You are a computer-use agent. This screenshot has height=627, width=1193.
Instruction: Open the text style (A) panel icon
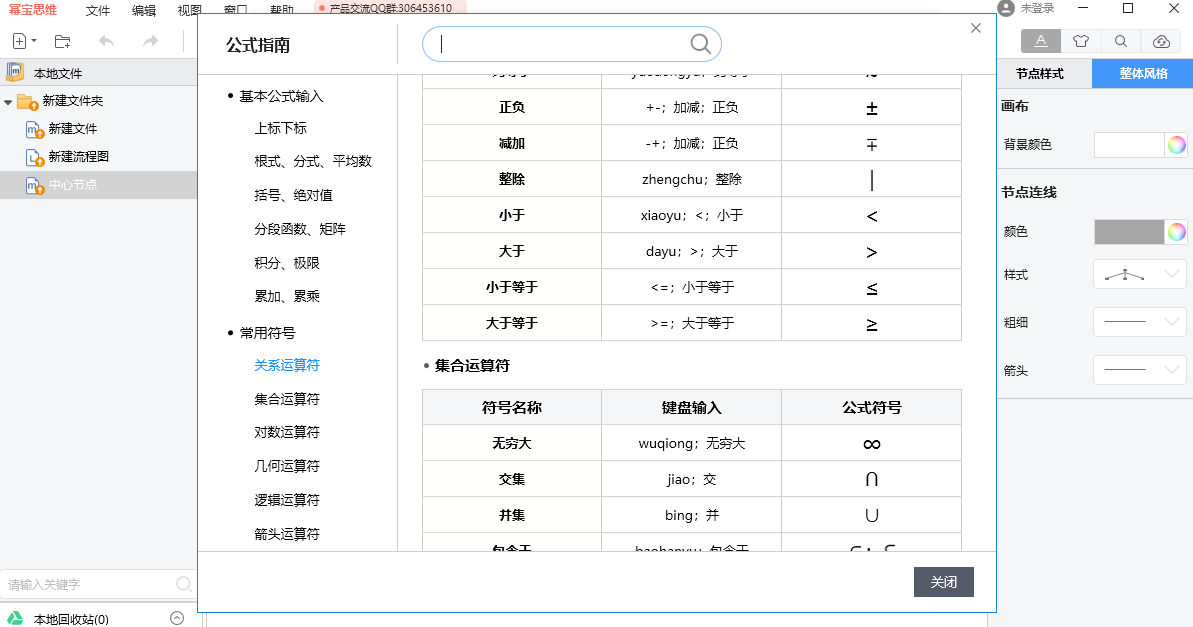tap(1041, 41)
